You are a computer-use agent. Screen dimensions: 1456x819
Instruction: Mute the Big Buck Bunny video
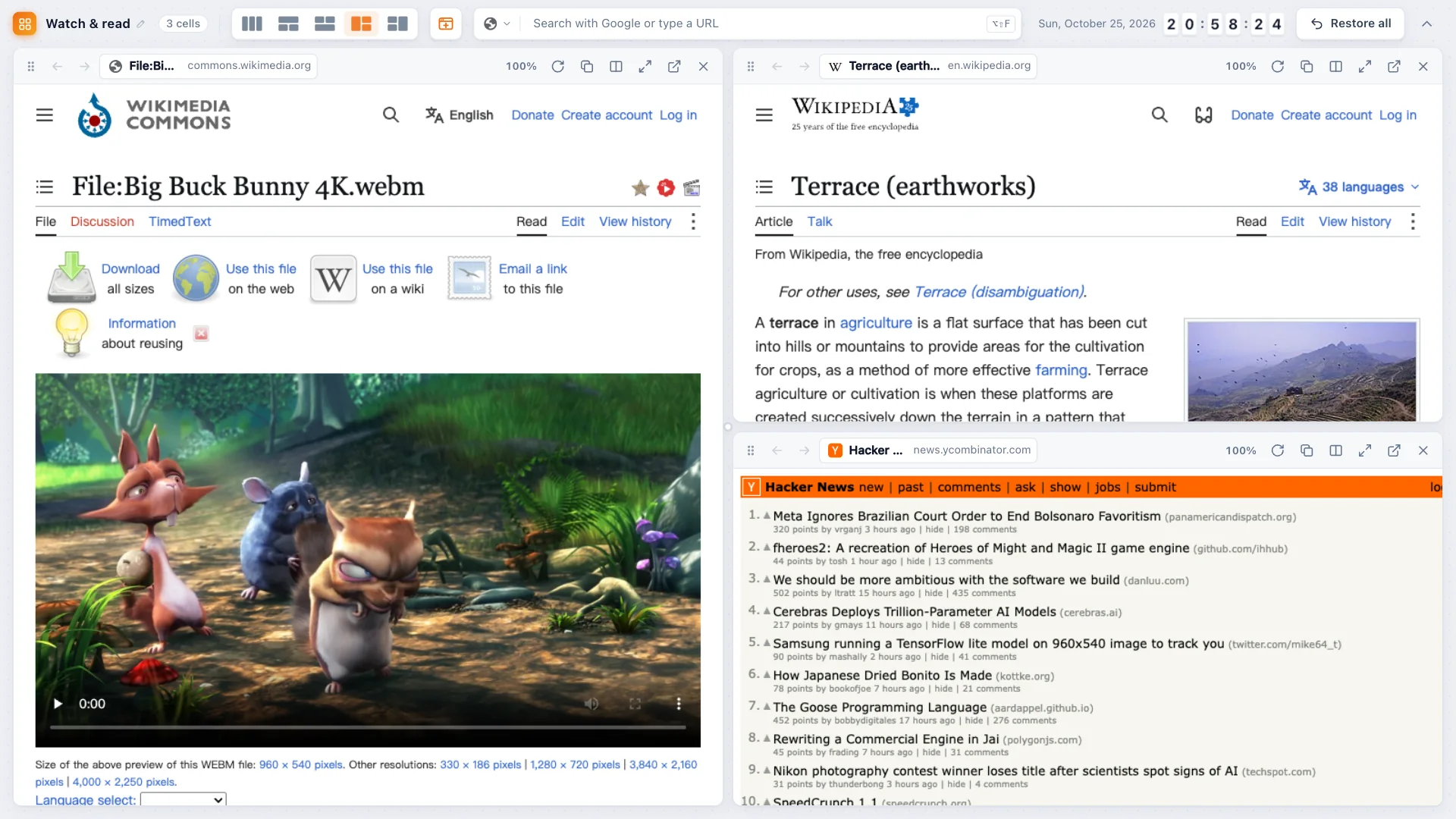pyautogui.click(x=591, y=704)
